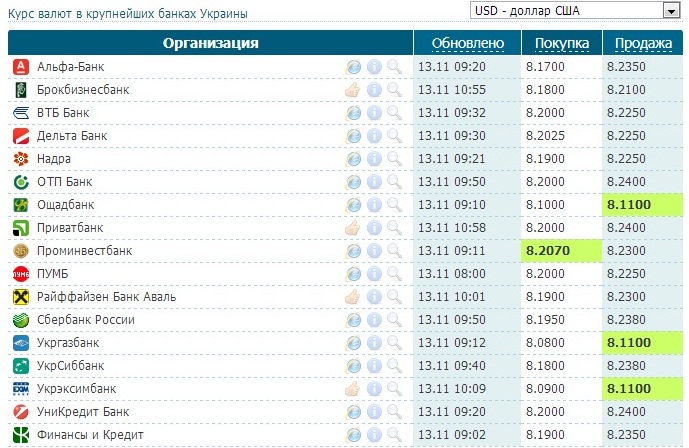Click magnifier icon for УниКредит Банк
Screen dimensions: 689x448
395,412
